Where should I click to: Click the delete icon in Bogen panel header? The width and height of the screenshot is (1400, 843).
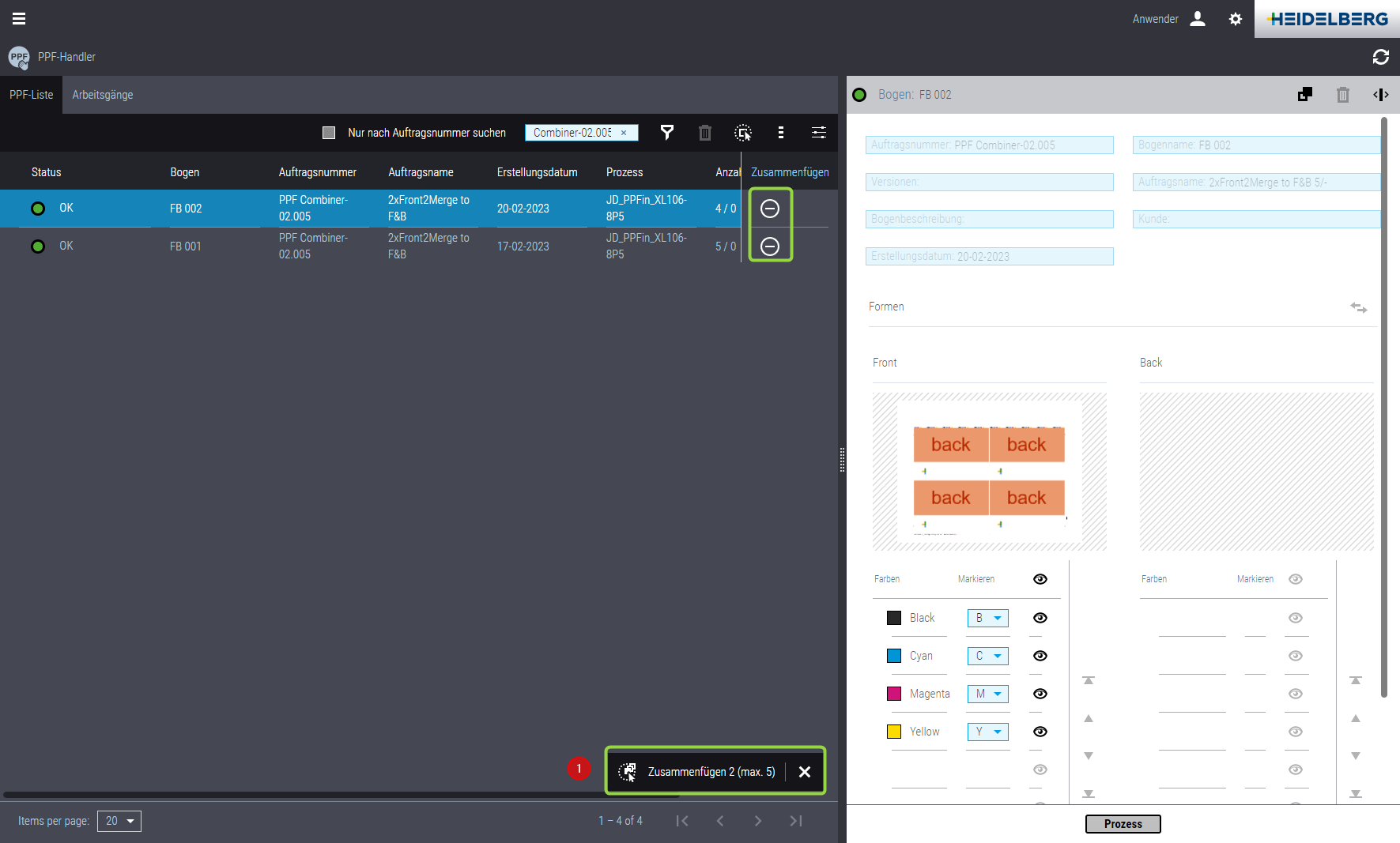pyautogui.click(x=1342, y=95)
